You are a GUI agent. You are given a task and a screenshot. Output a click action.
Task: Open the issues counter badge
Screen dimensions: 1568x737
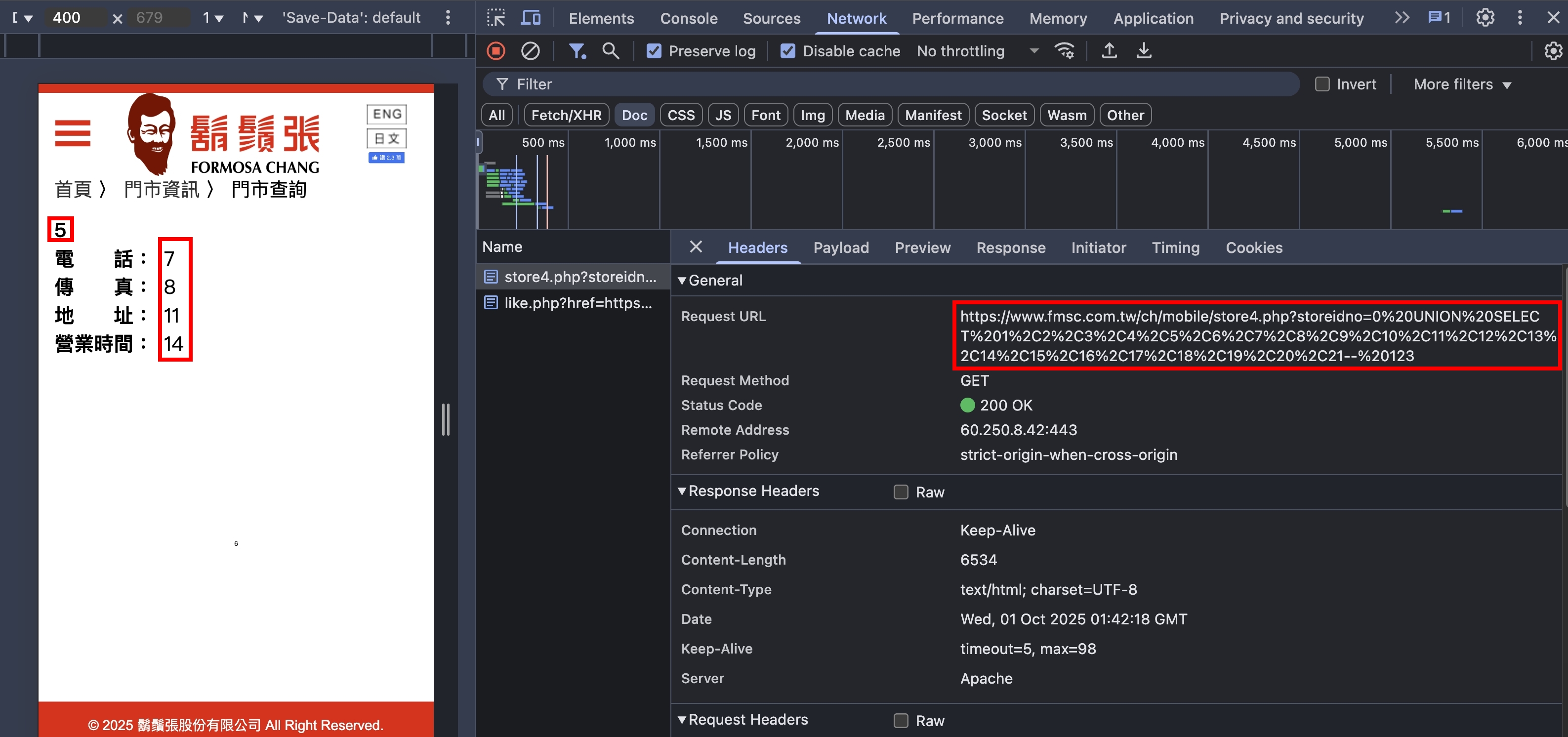[x=1440, y=18]
